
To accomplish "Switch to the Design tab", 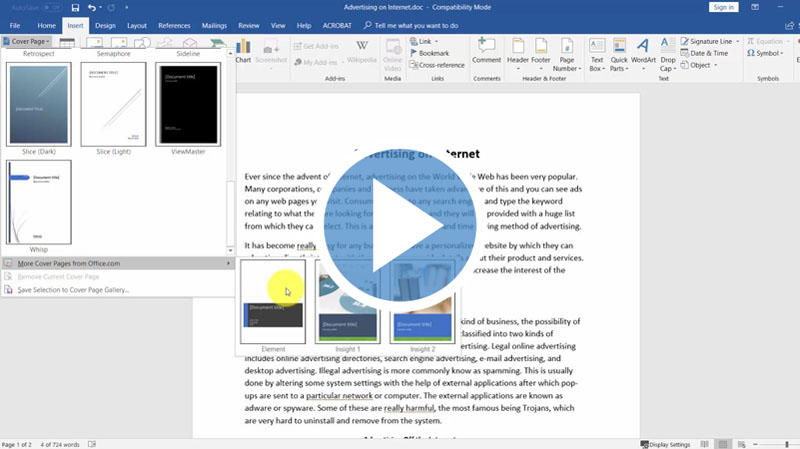I will [x=105, y=25].
